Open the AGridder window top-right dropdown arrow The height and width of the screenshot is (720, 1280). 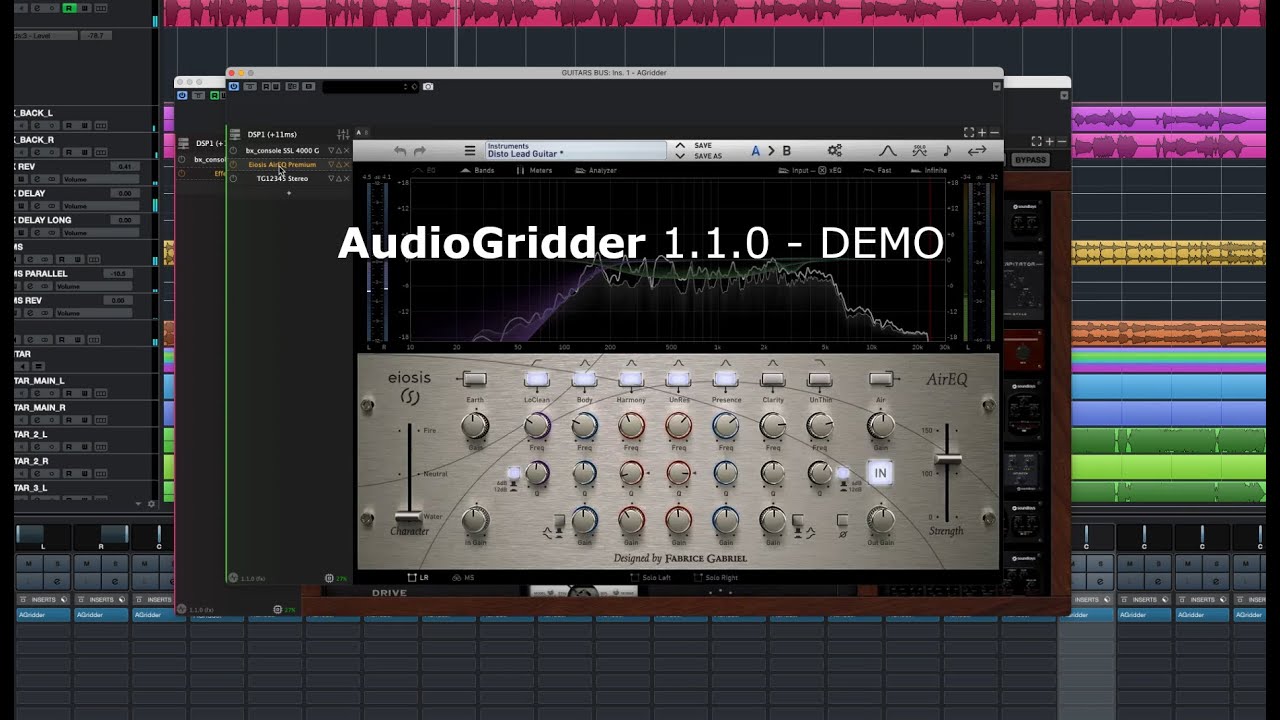click(996, 87)
